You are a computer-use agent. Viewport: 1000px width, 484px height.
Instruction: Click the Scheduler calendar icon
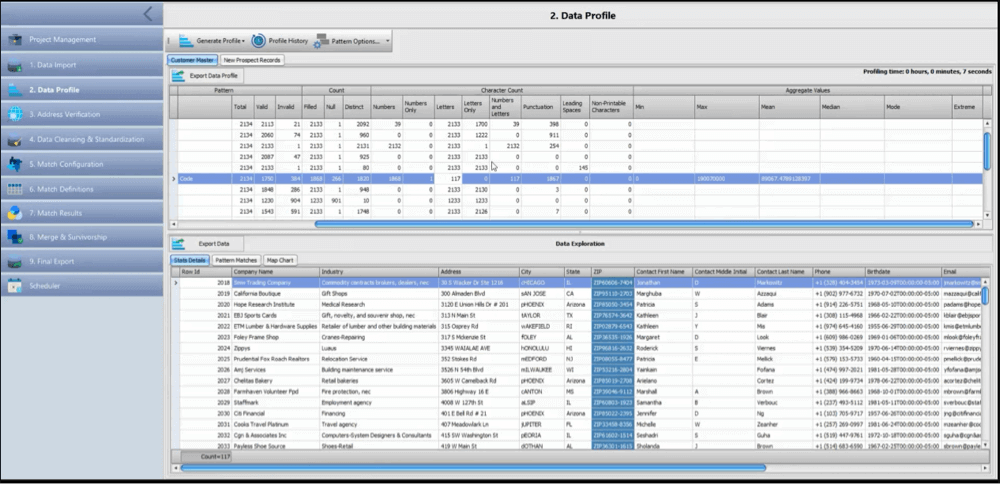pos(14,287)
